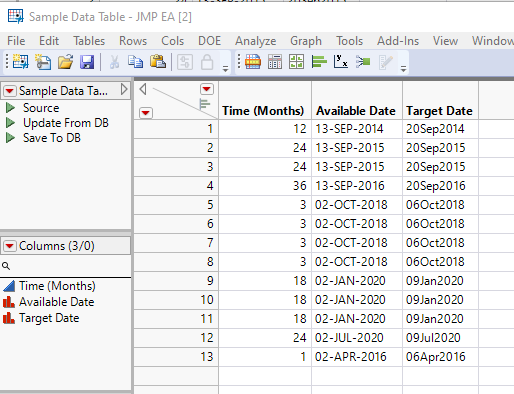This screenshot has height=394, width=514.
Task: Open the Sample Data Table red triangle menu
Action: coord(10,91)
